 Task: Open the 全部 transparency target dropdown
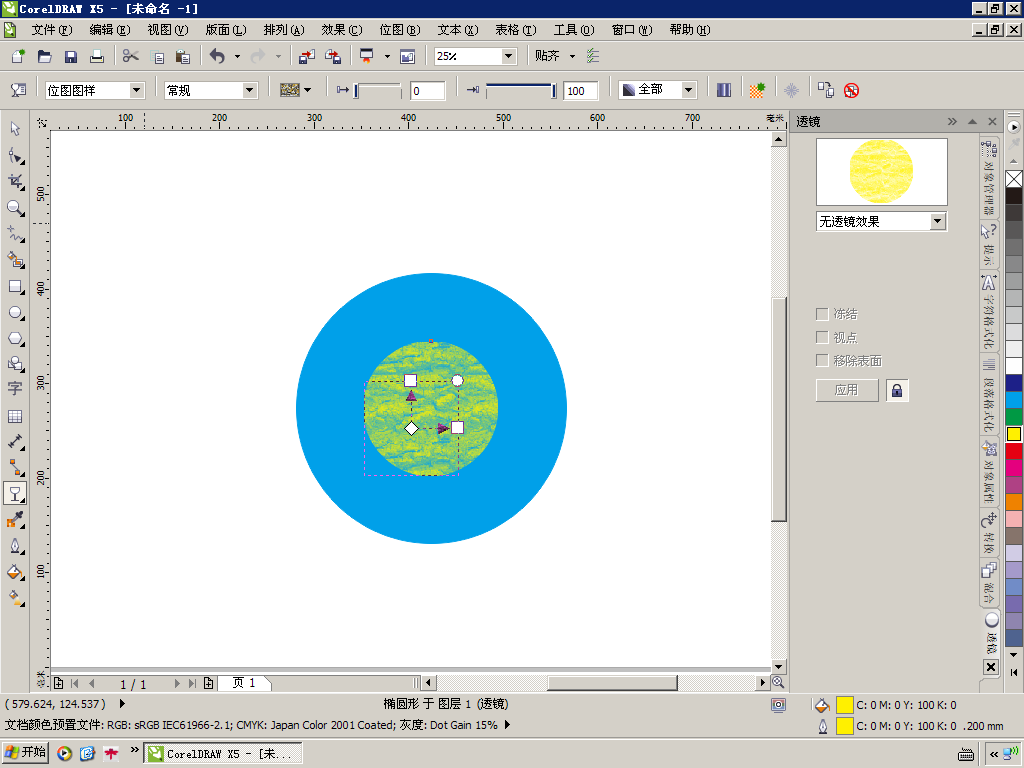688,90
